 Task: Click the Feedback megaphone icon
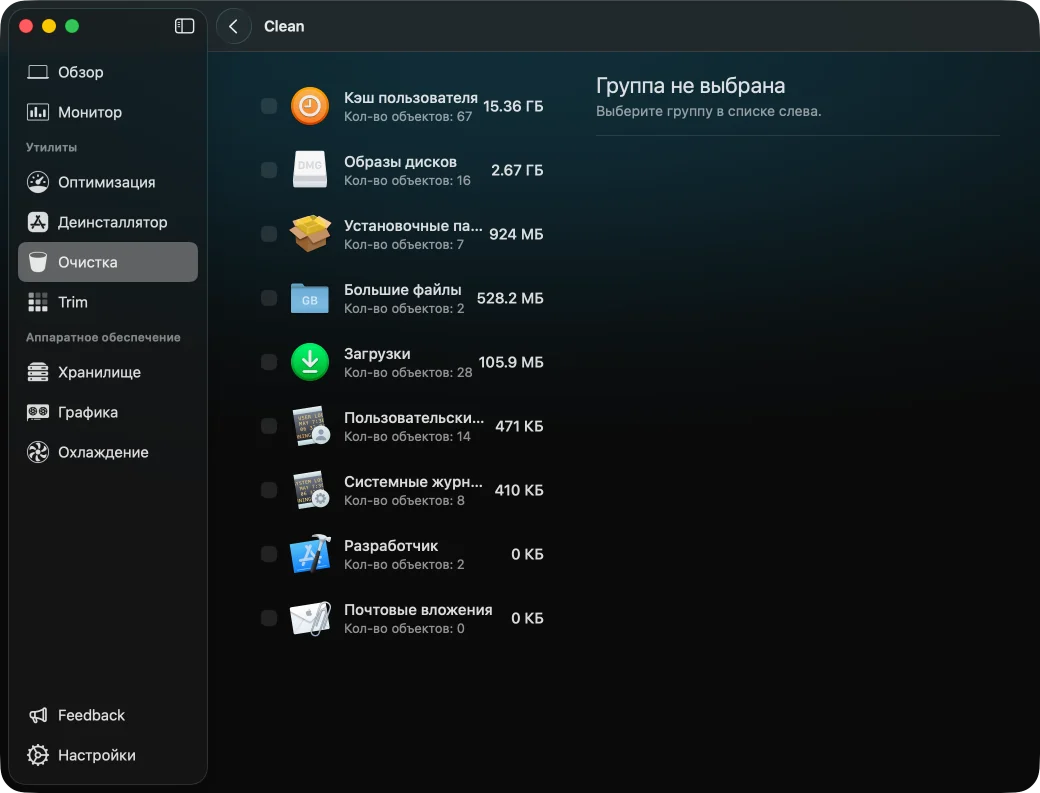pos(38,715)
